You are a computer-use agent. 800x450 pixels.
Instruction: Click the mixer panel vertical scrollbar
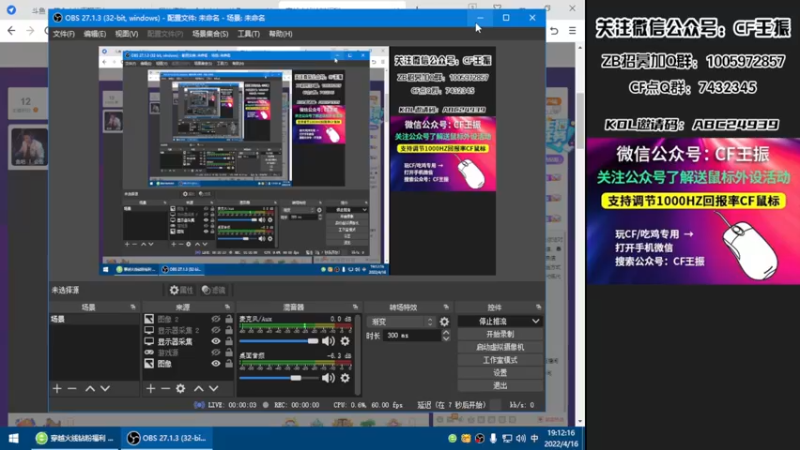(358, 355)
